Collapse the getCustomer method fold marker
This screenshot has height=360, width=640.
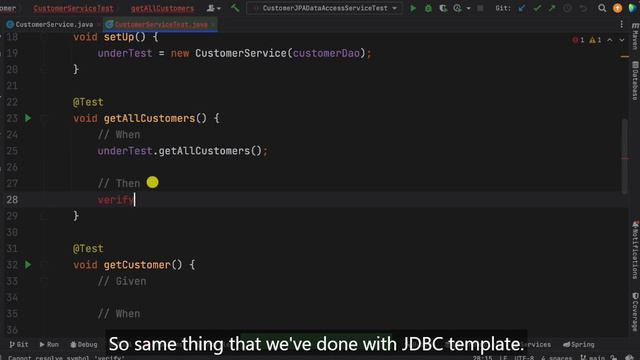coord(44,265)
